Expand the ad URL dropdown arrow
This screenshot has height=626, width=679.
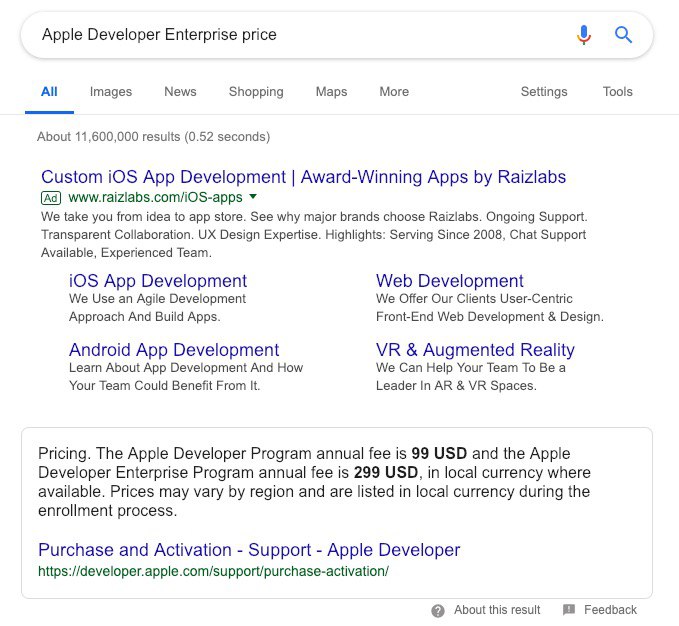(x=253, y=197)
